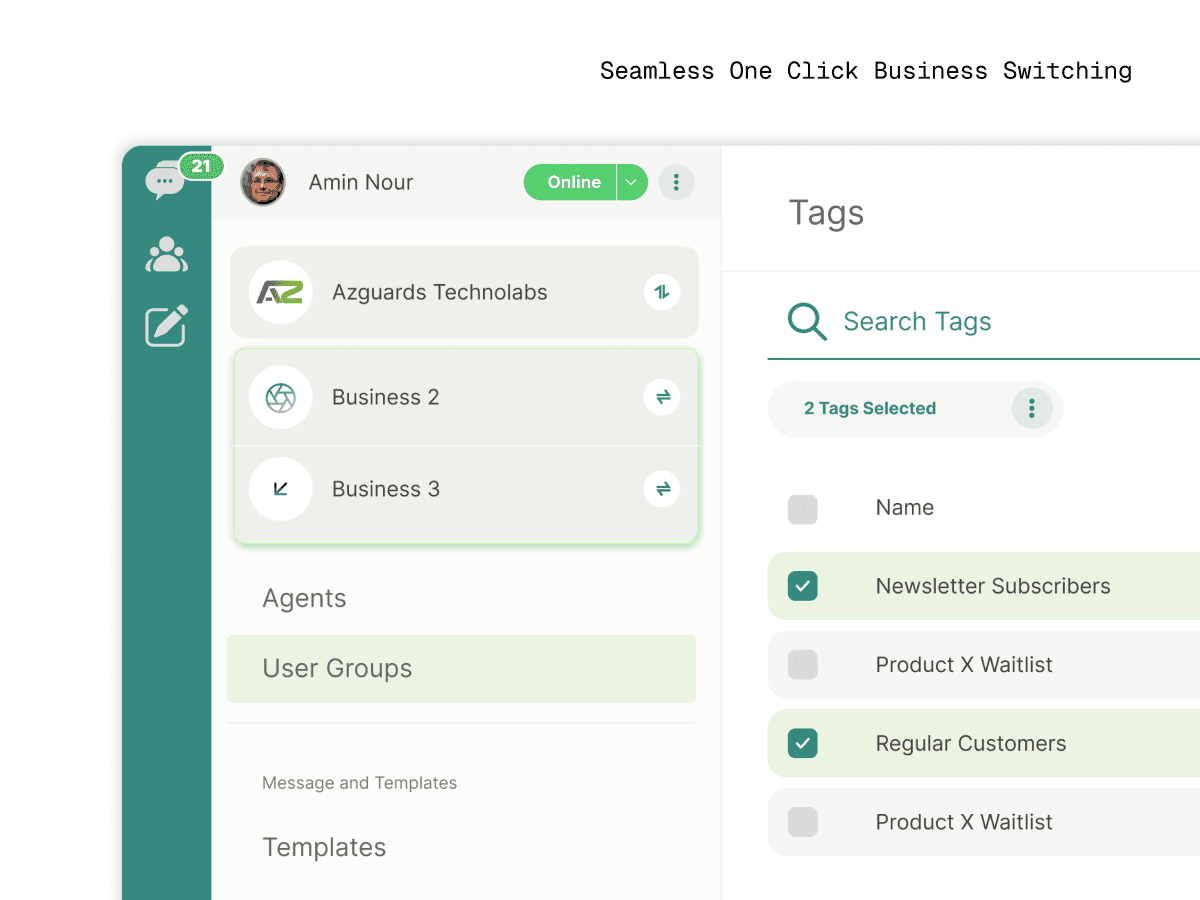The width and height of the screenshot is (1200, 900).
Task: Click the Business 3 arrow logo
Action: (281, 489)
